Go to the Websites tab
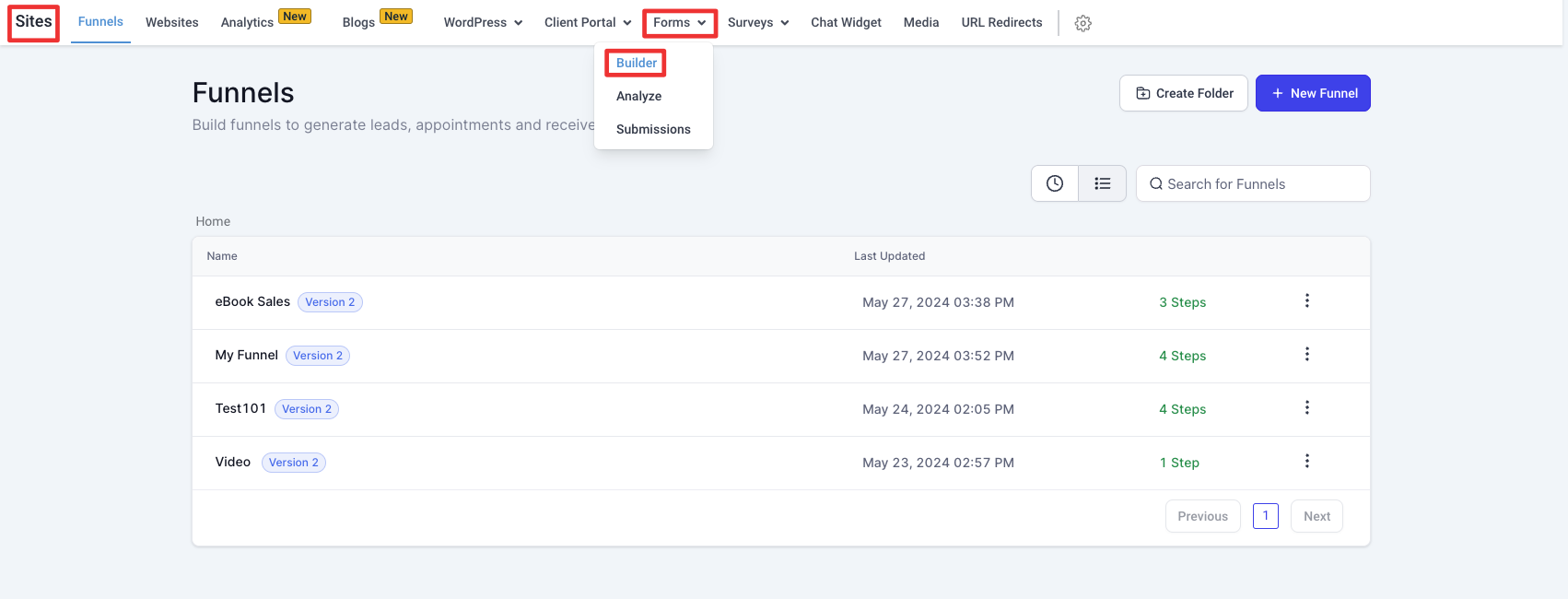1568x599 pixels. 171,22
